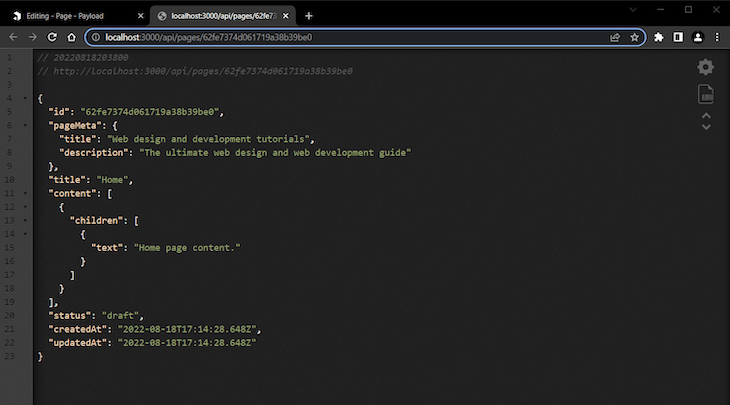The height and width of the screenshot is (405, 730).
Task: Open the JSON viewer settings gear
Action: click(x=706, y=67)
